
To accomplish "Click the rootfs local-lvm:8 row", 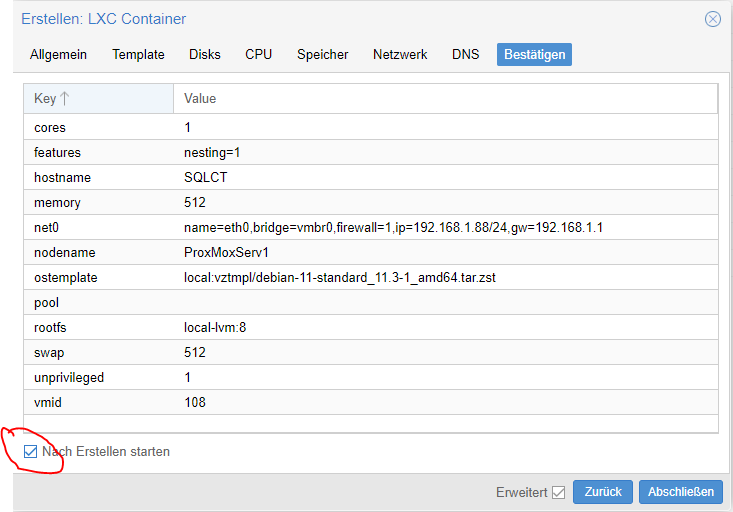I will pyautogui.click(x=371, y=327).
